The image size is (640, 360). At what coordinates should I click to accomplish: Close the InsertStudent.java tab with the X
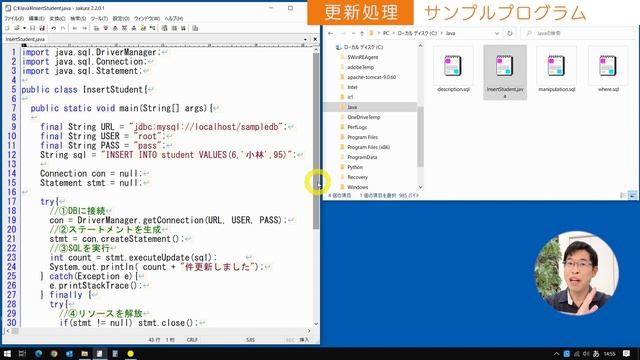click(x=315, y=39)
